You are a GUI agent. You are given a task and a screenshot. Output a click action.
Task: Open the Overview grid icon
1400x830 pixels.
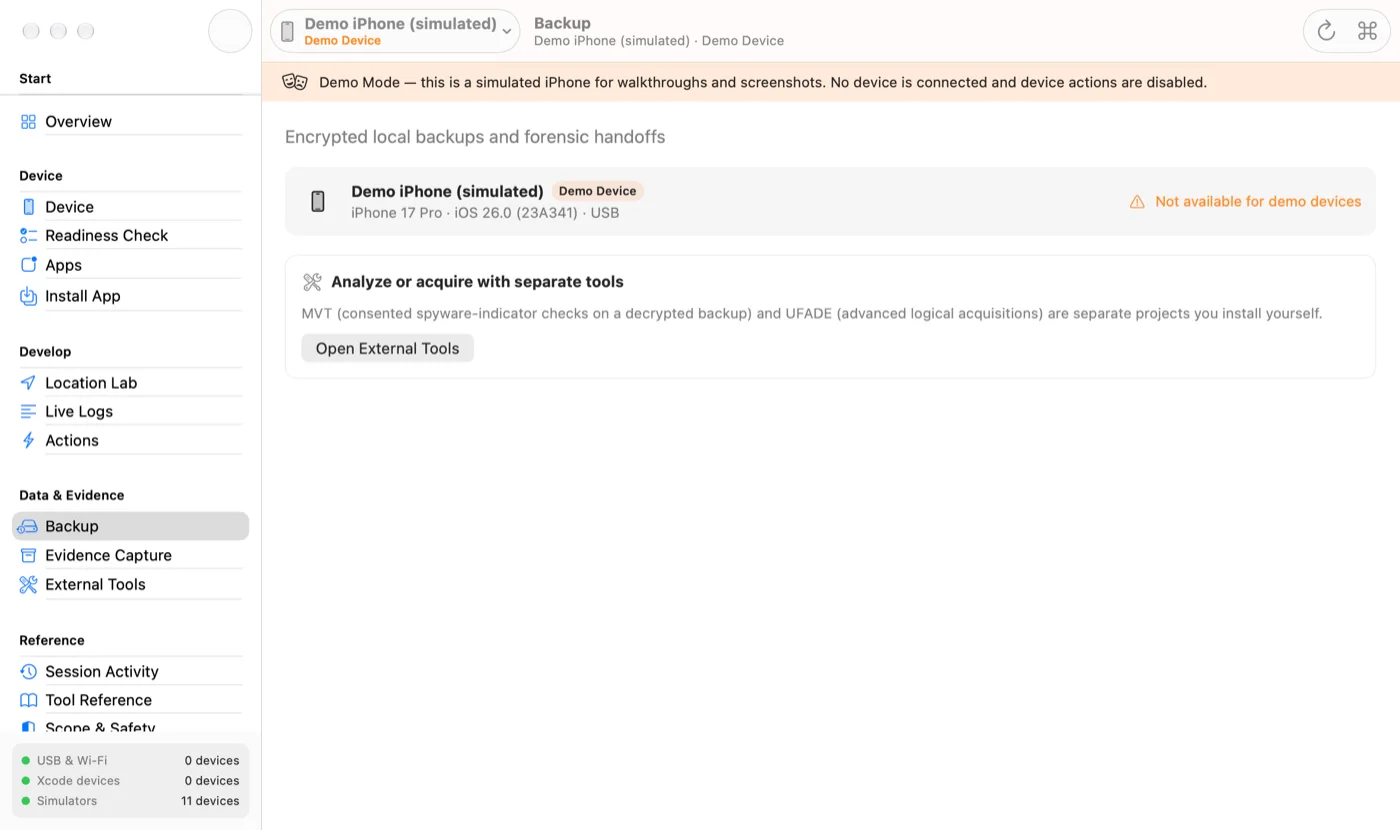[28, 122]
